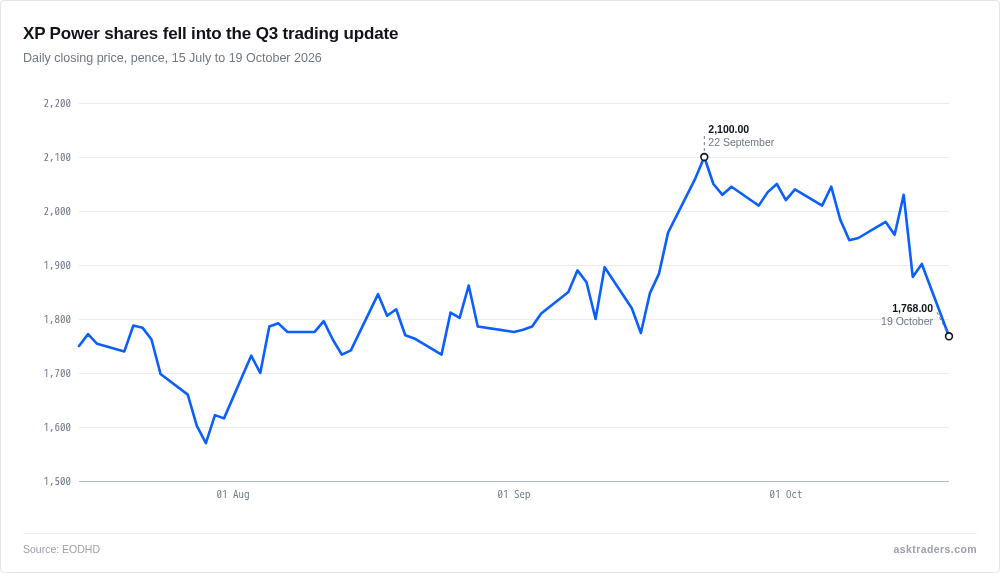Screen dimensions: 1000x573
Task: Click the 2,000 y-axis tick label
Action: (x=57, y=211)
